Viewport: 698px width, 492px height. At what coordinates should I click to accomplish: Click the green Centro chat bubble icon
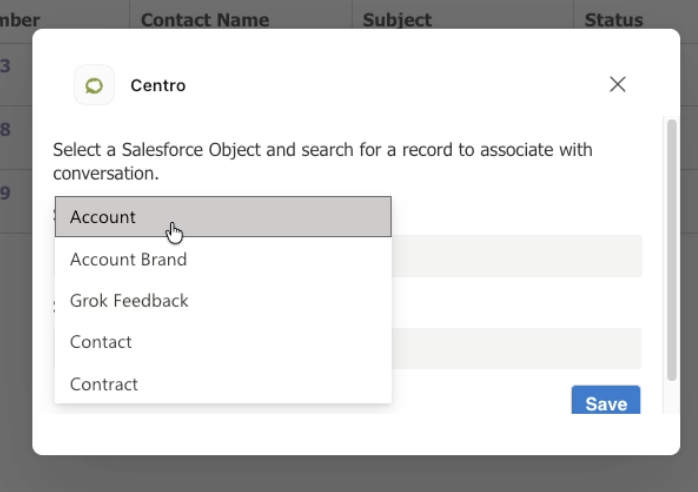(94, 85)
